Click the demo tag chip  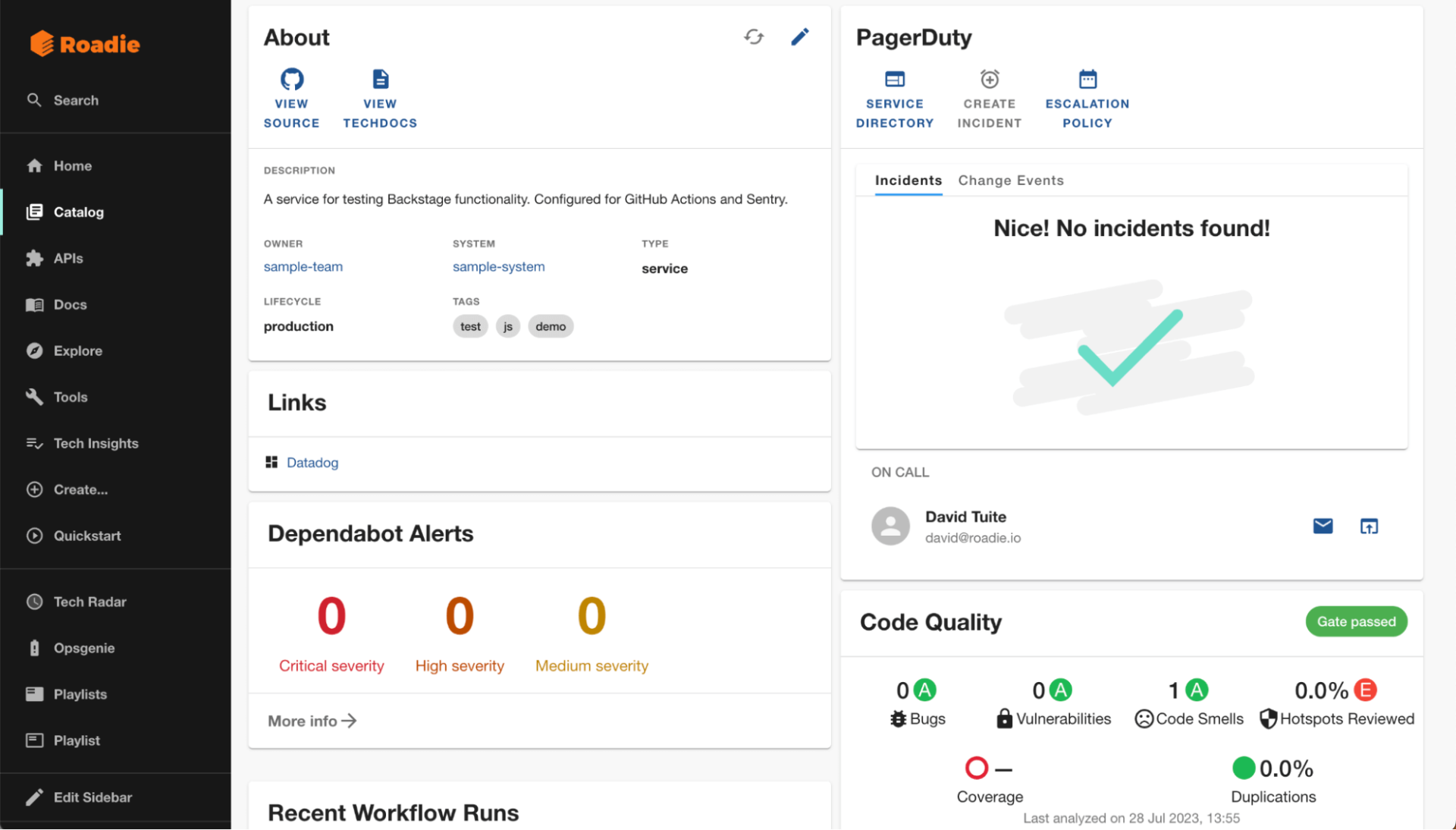click(551, 327)
